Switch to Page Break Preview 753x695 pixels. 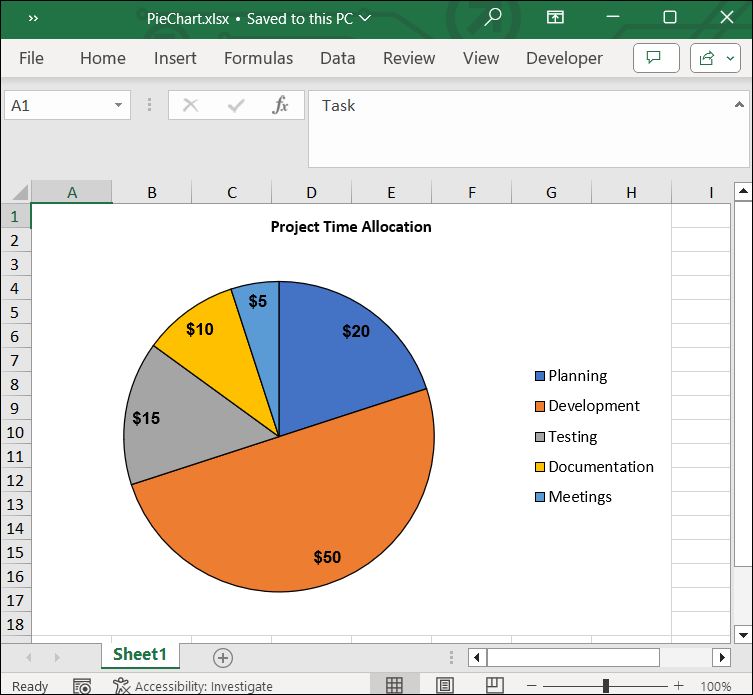(495, 685)
